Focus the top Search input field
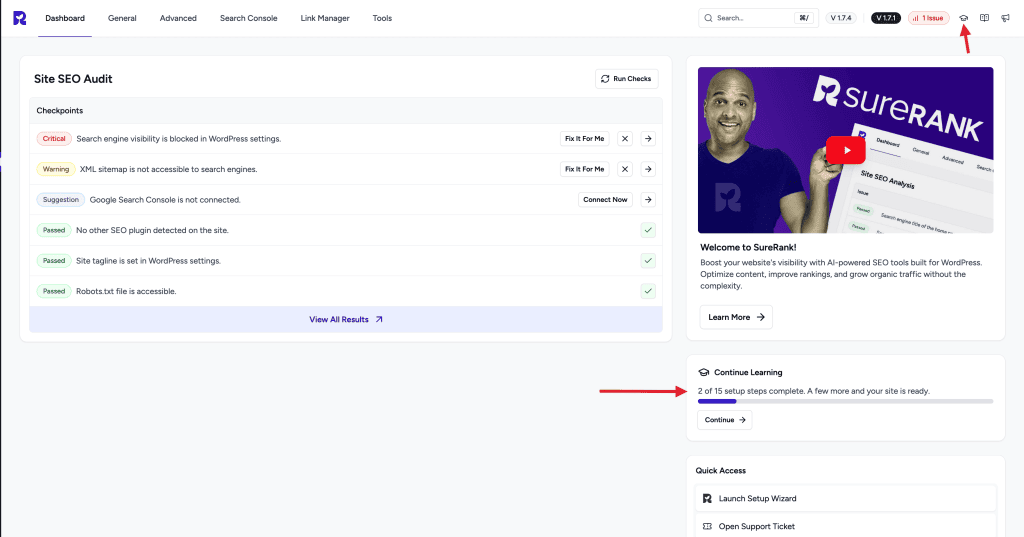The height and width of the screenshot is (537, 1024). tap(758, 18)
